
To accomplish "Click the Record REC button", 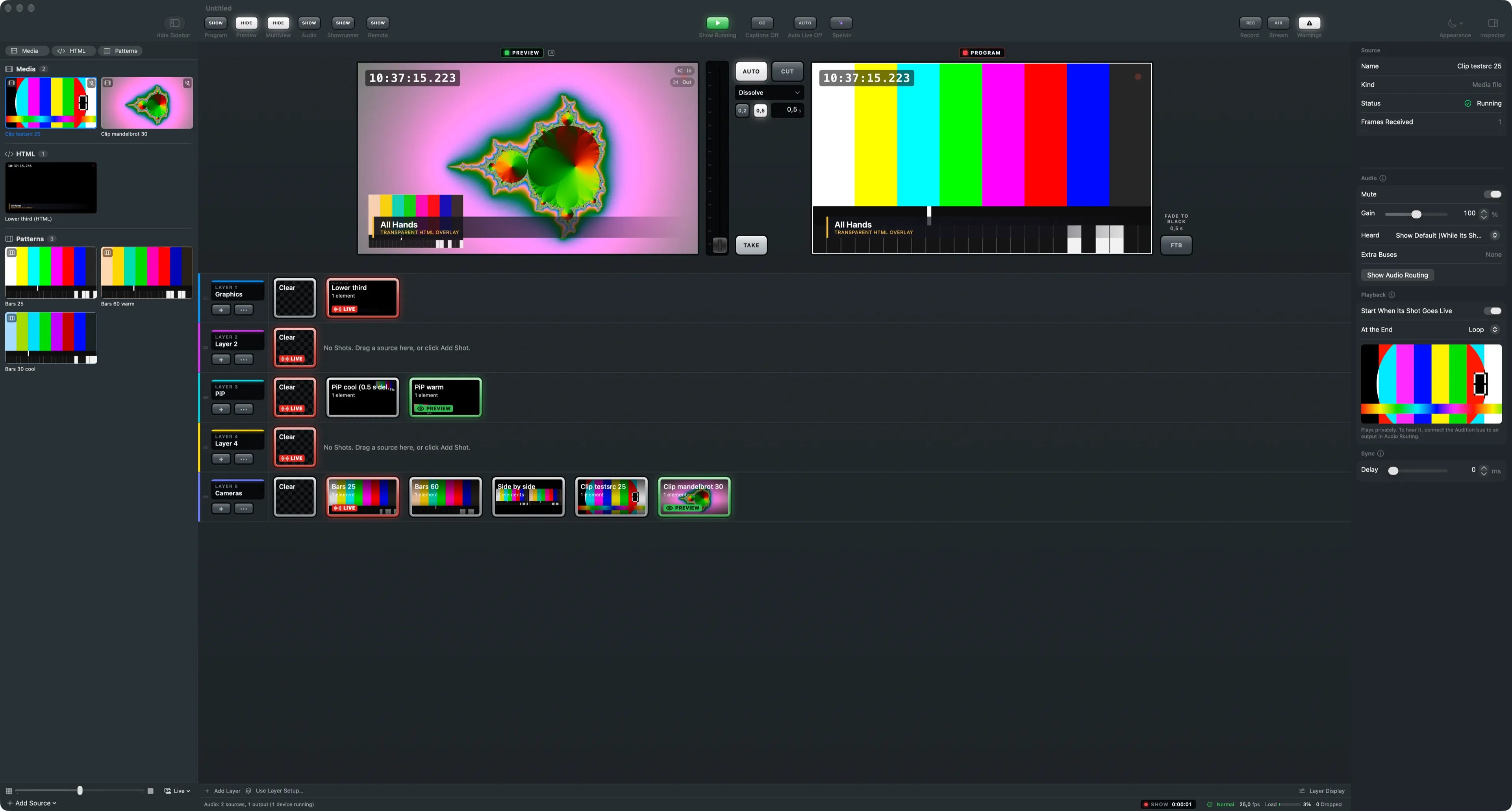I will [1250, 23].
